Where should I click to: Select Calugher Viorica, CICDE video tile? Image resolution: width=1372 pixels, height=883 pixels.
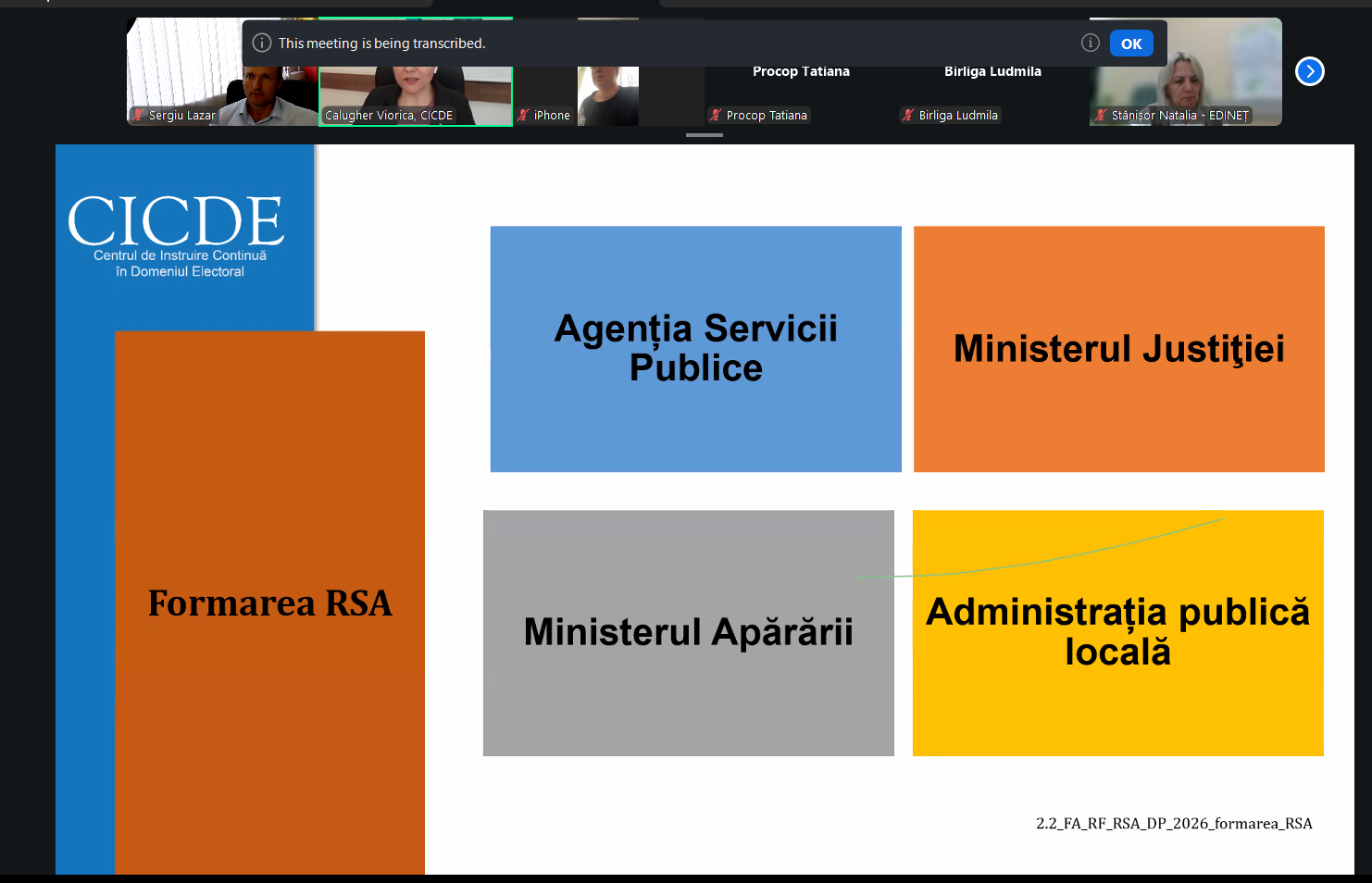tap(416, 72)
